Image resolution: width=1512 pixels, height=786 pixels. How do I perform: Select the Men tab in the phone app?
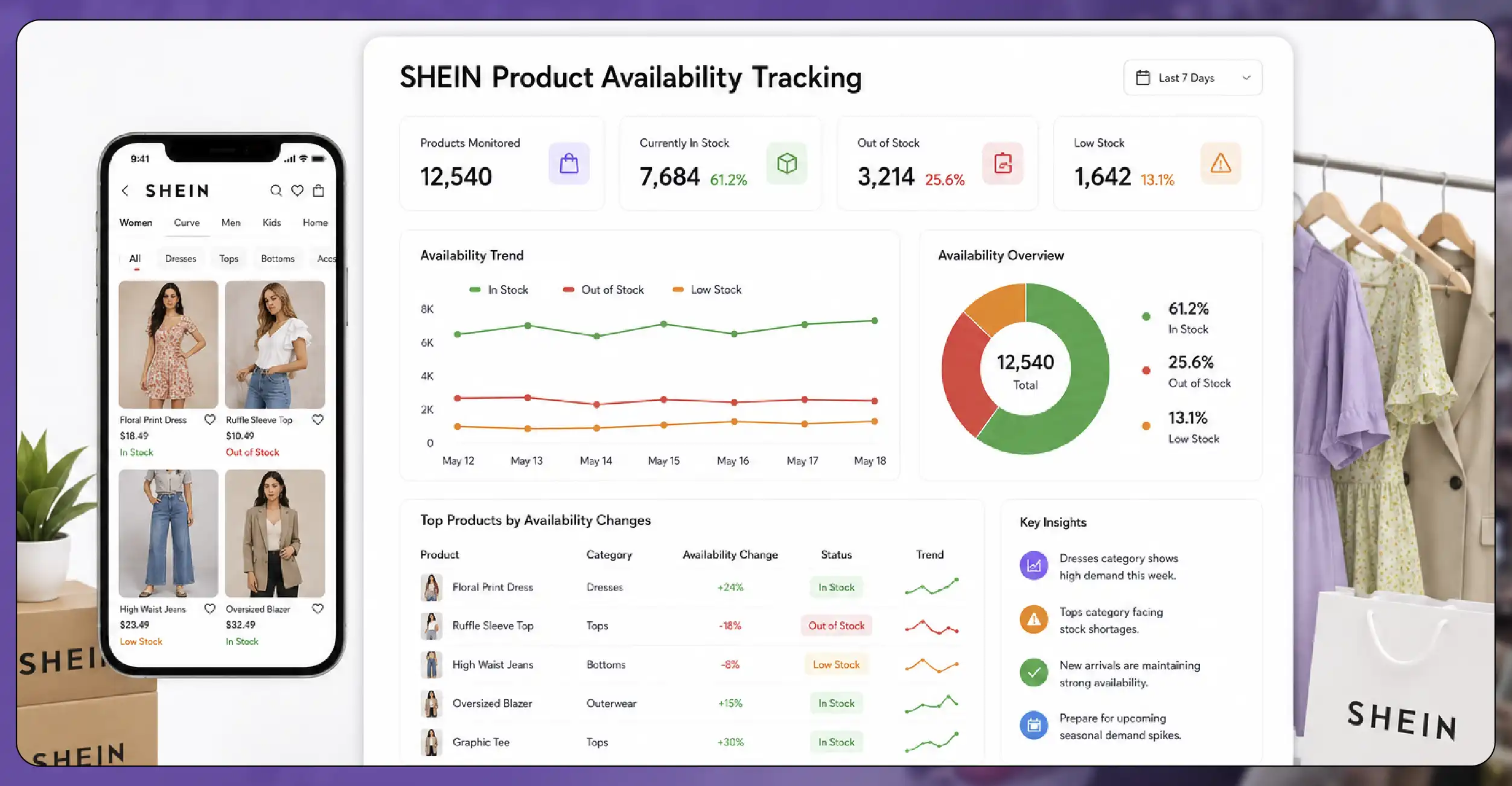(231, 223)
